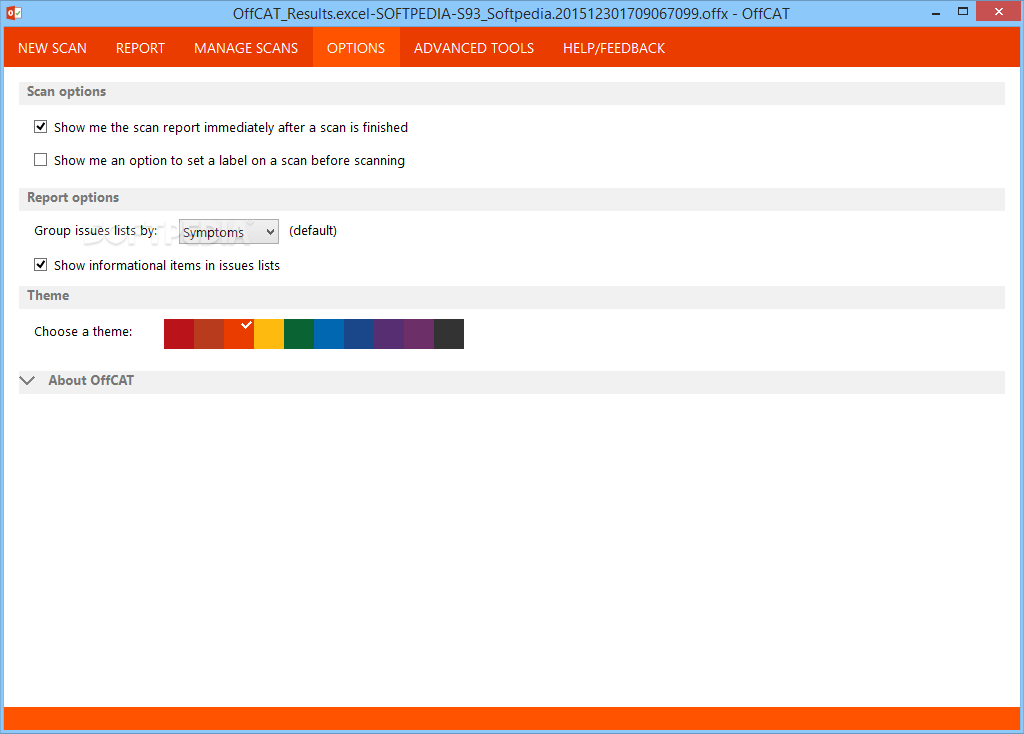Click the OffCAT app icon in title bar
Image resolution: width=1024 pixels, height=734 pixels.
14,13
